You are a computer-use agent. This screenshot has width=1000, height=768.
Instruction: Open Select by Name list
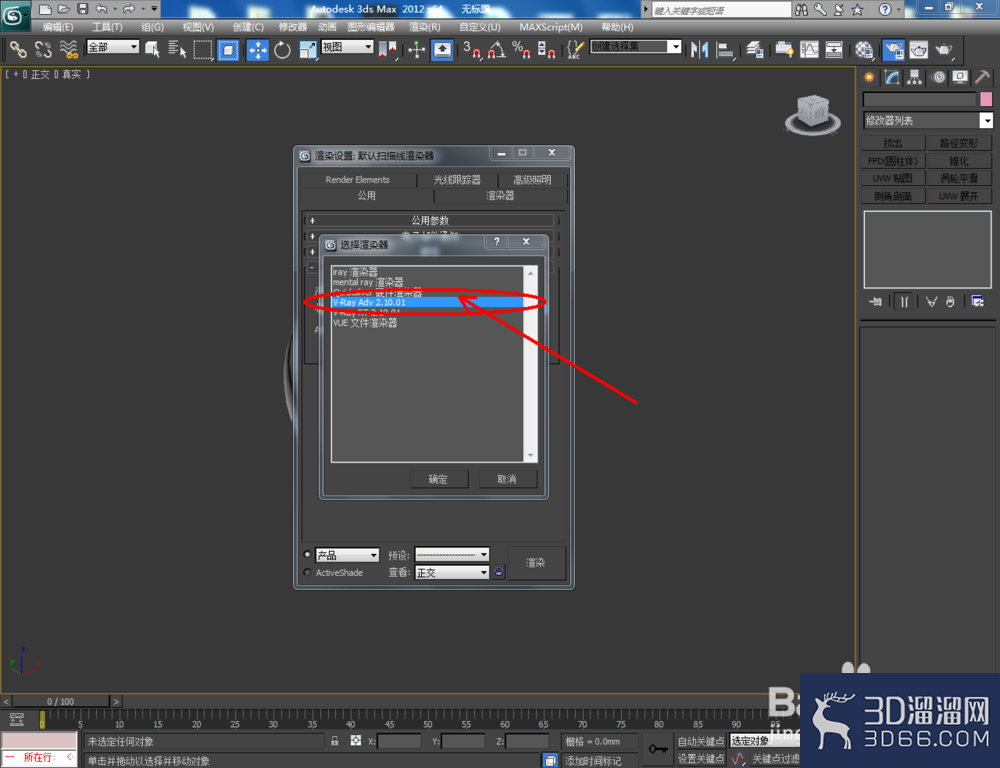[177, 49]
